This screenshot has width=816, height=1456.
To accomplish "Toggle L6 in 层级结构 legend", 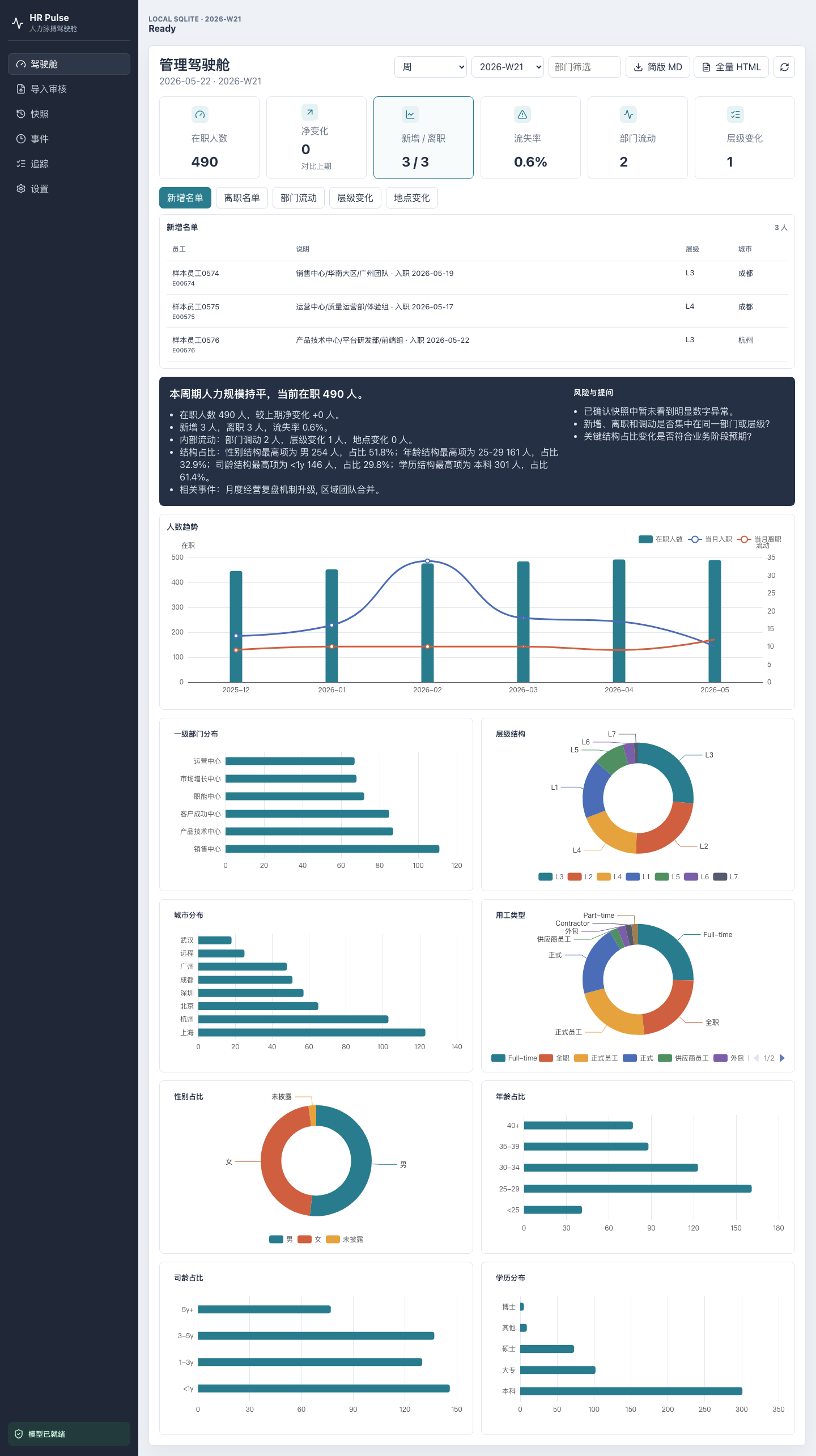I will coord(697,876).
